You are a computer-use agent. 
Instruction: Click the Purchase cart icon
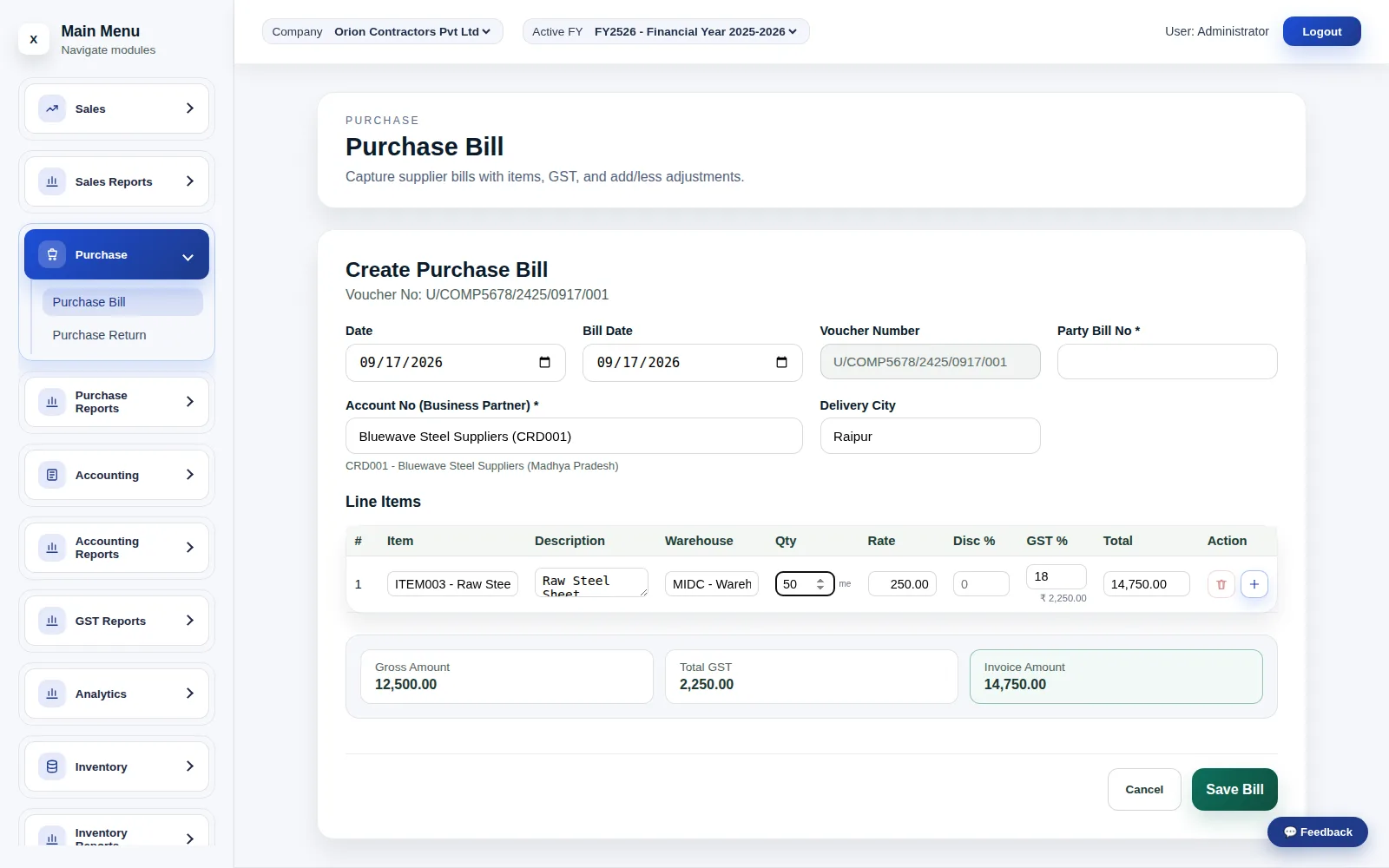click(52, 254)
